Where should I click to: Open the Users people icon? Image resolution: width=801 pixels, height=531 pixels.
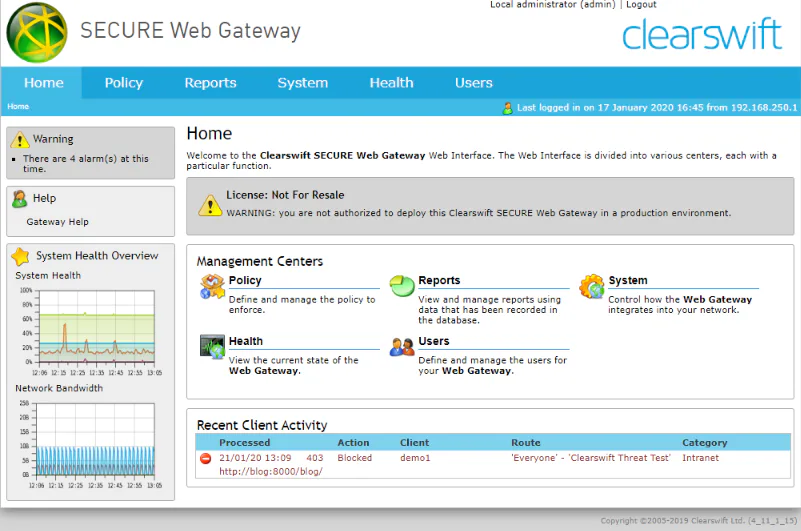[402, 347]
